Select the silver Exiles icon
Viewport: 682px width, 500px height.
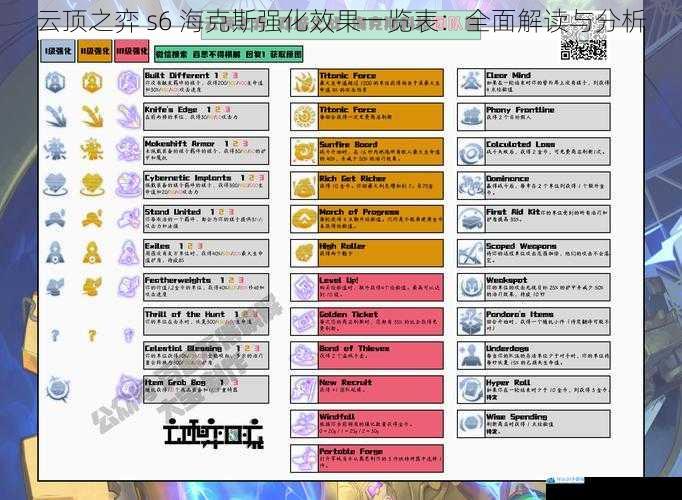tap(55, 253)
